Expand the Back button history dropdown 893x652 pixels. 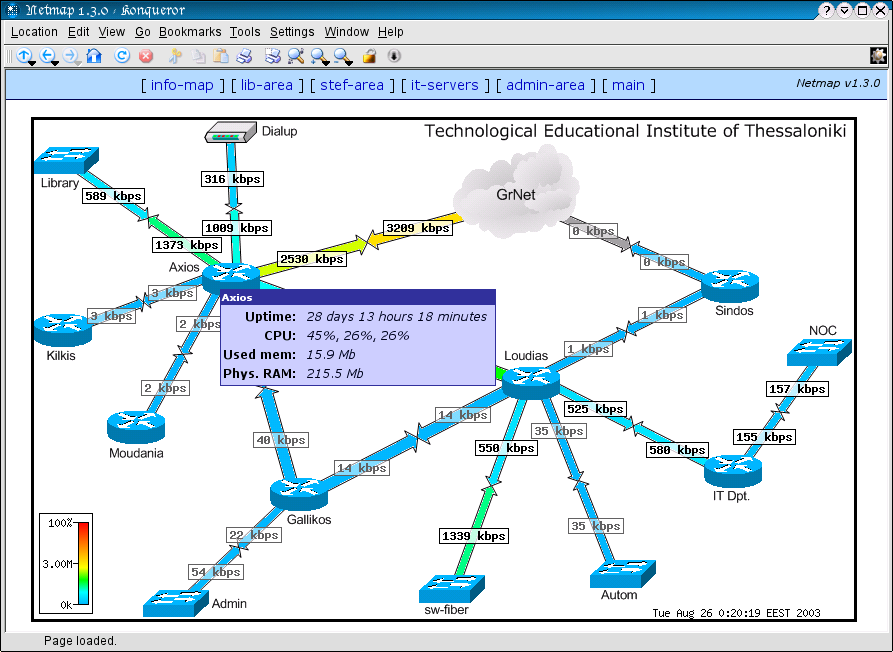click(56, 64)
